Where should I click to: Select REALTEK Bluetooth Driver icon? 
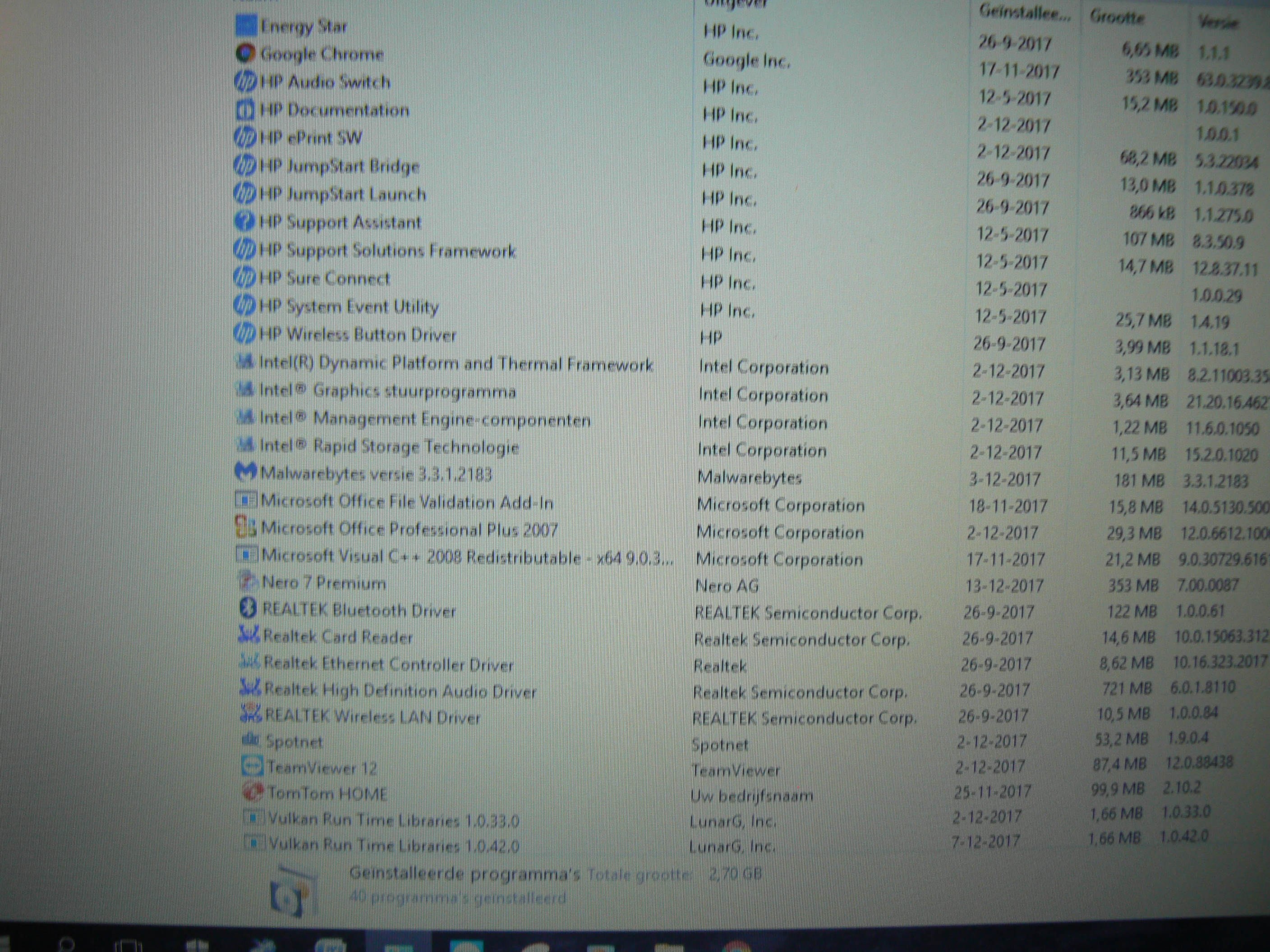[248, 607]
